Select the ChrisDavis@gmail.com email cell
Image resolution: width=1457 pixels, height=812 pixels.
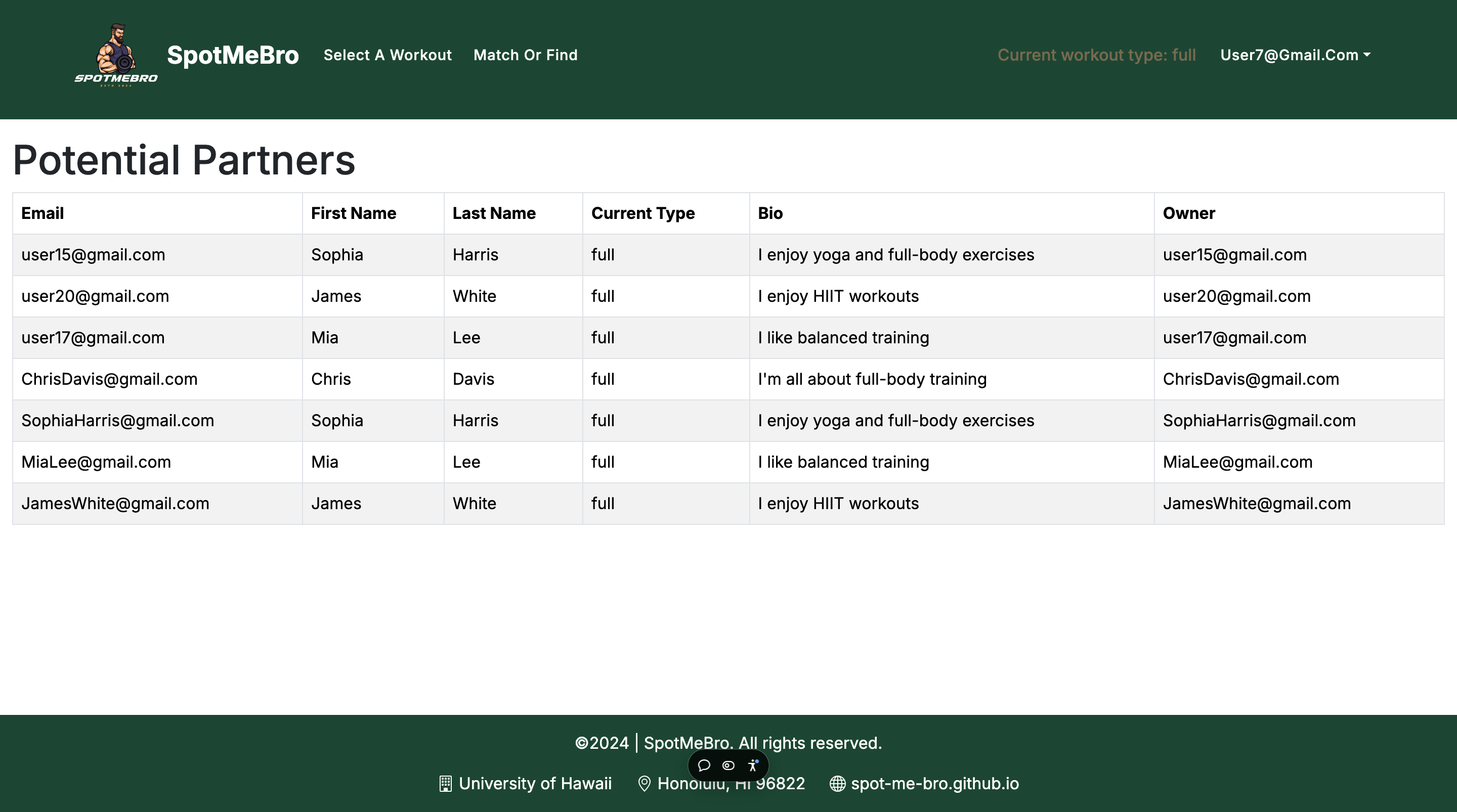(x=109, y=379)
